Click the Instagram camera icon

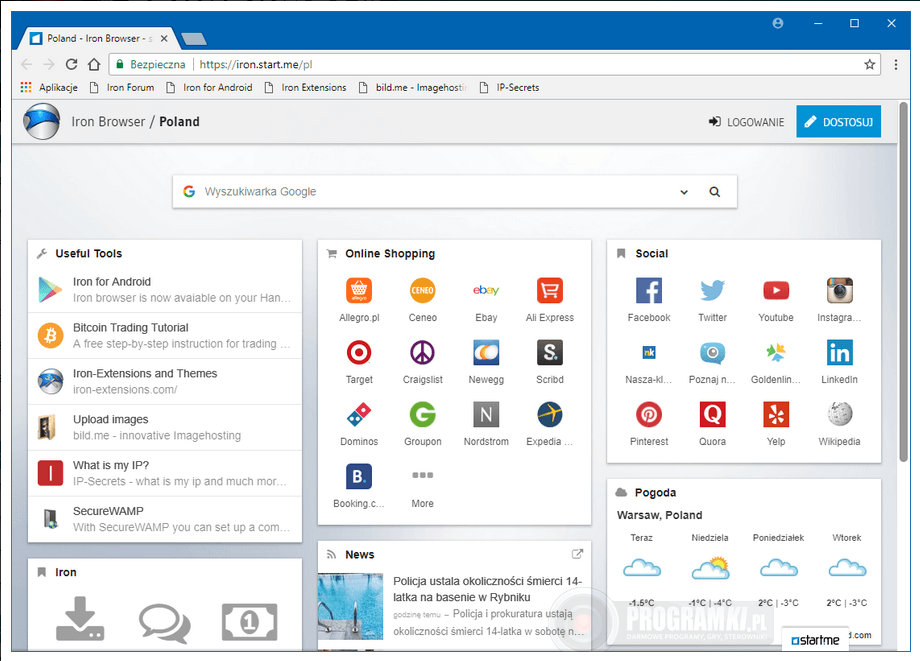[840, 290]
